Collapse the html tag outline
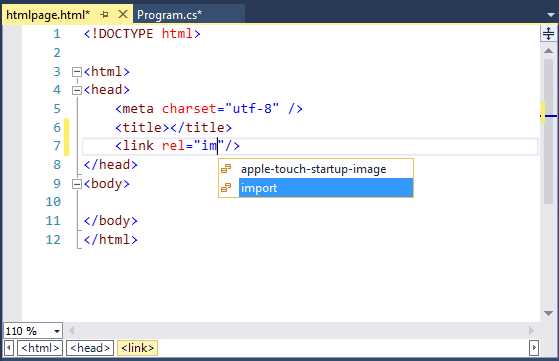The image size is (559, 361). 77,72
